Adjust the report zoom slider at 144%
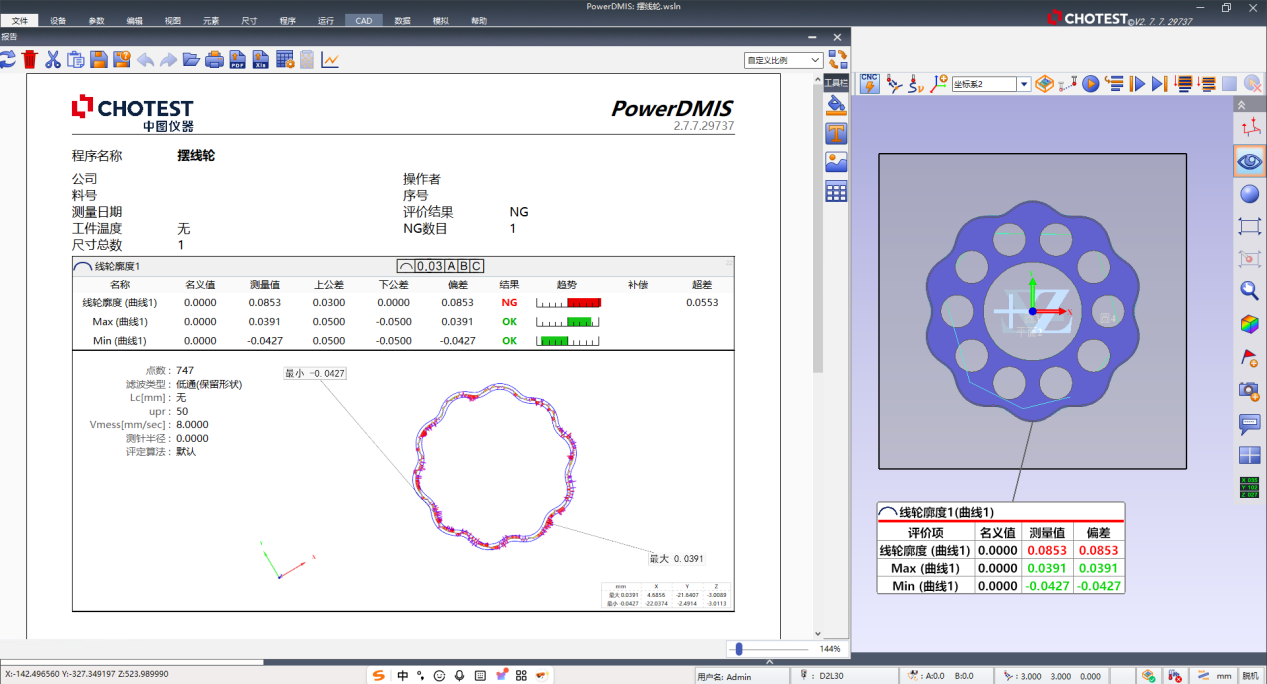This screenshot has height=684, width=1267. (739, 649)
